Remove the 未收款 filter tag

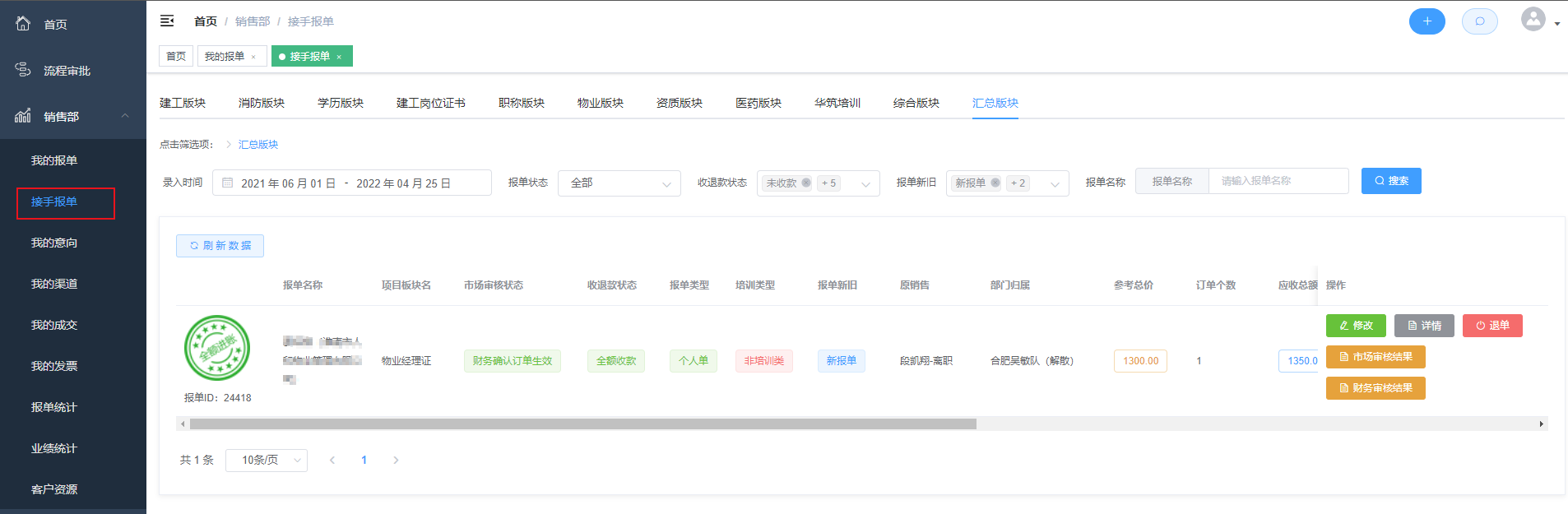coord(806,183)
